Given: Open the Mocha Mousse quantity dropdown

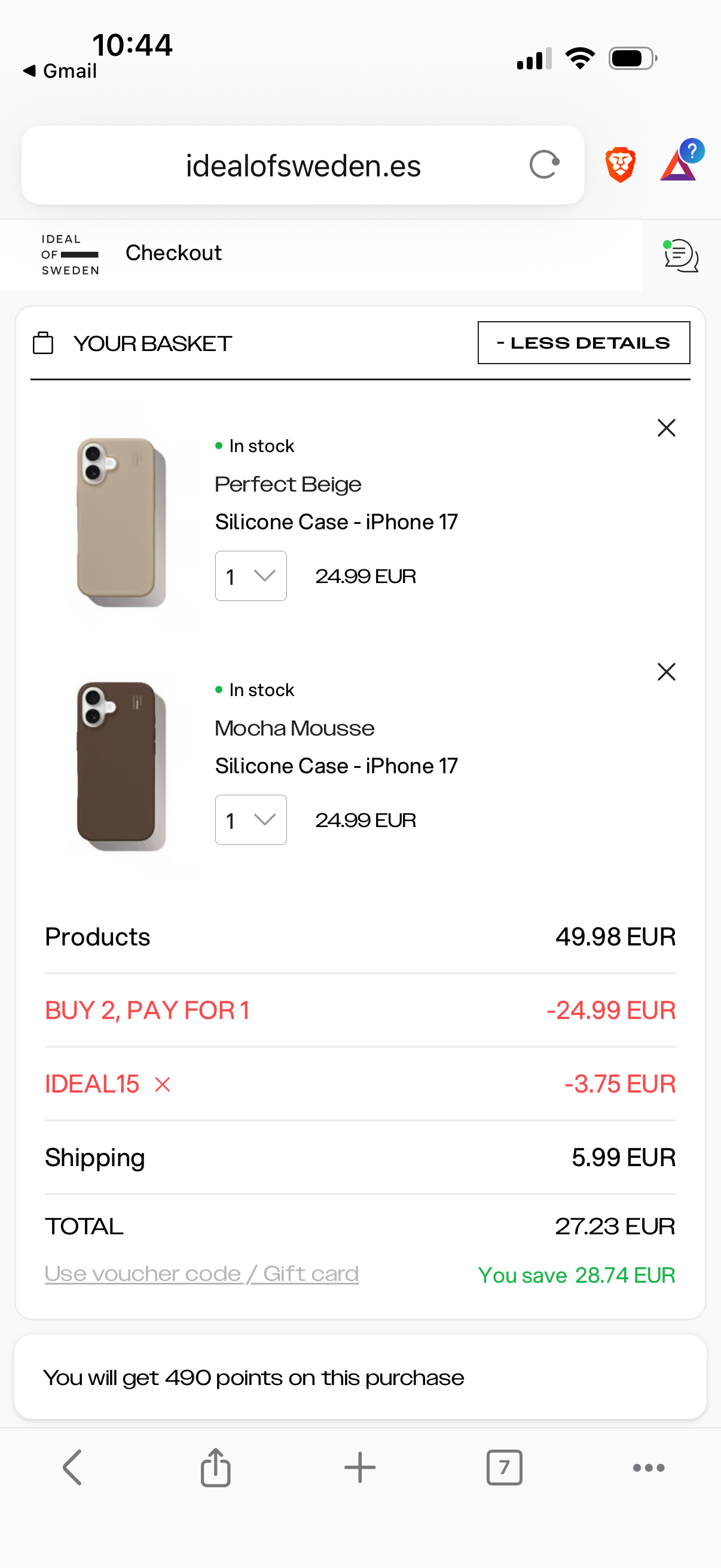Looking at the screenshot, I should click(250, 820).
